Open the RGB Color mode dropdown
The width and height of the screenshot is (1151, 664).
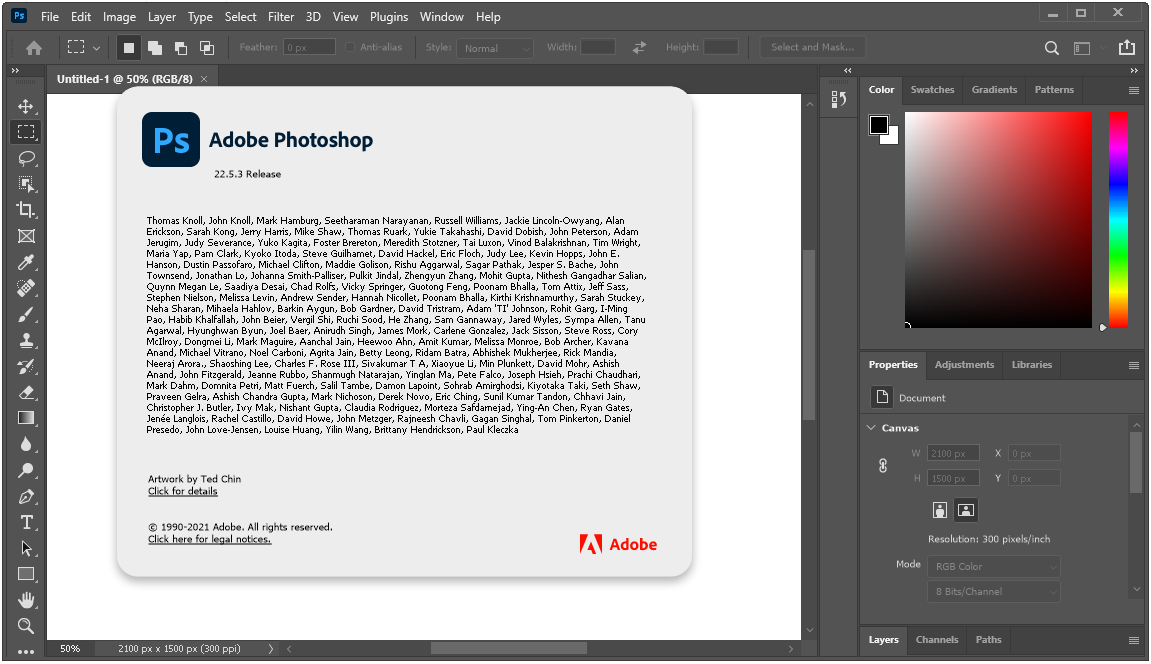coord(994,567)
